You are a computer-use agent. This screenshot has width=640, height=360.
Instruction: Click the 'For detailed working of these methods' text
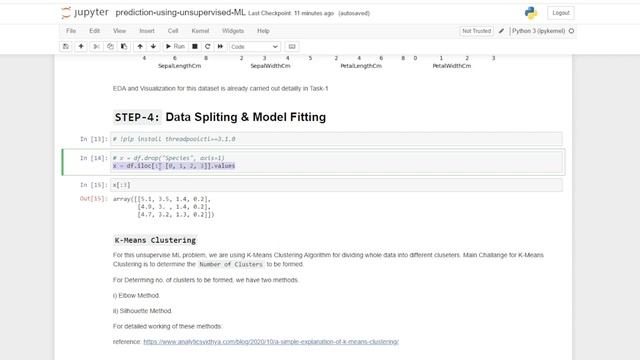tap(167, 327)
